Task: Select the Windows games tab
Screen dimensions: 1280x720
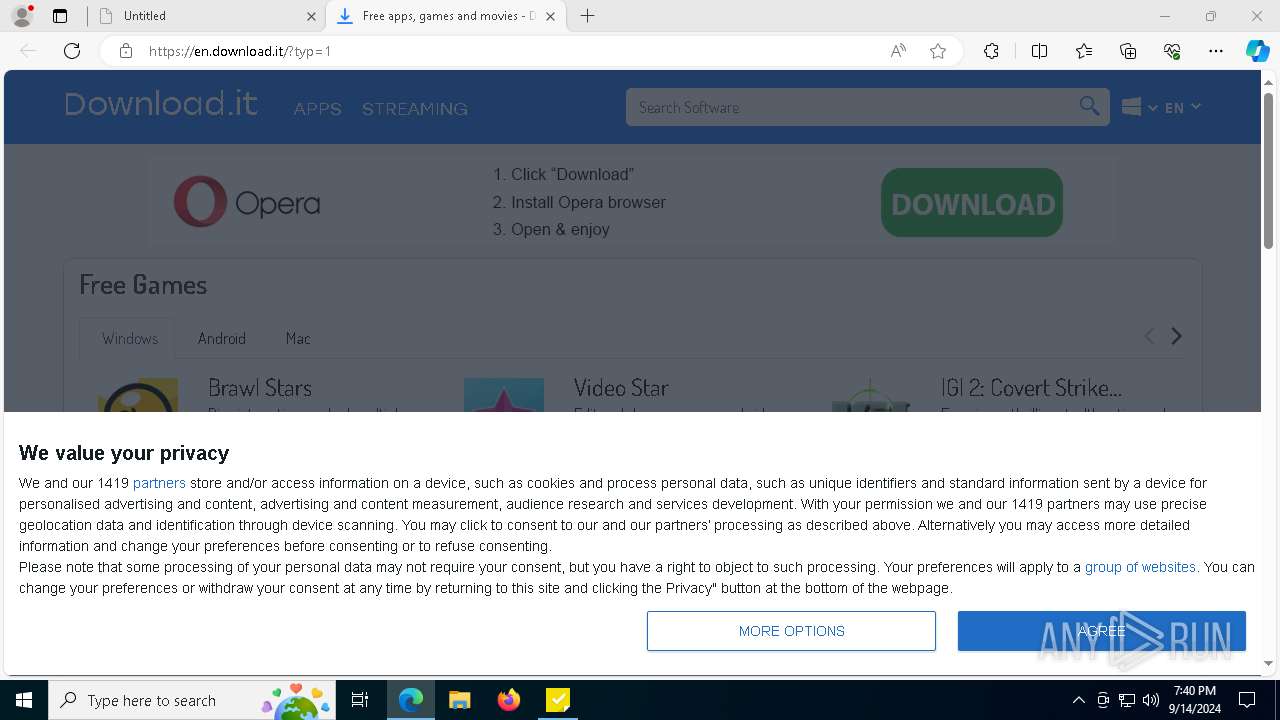Action: coord(129,339)
